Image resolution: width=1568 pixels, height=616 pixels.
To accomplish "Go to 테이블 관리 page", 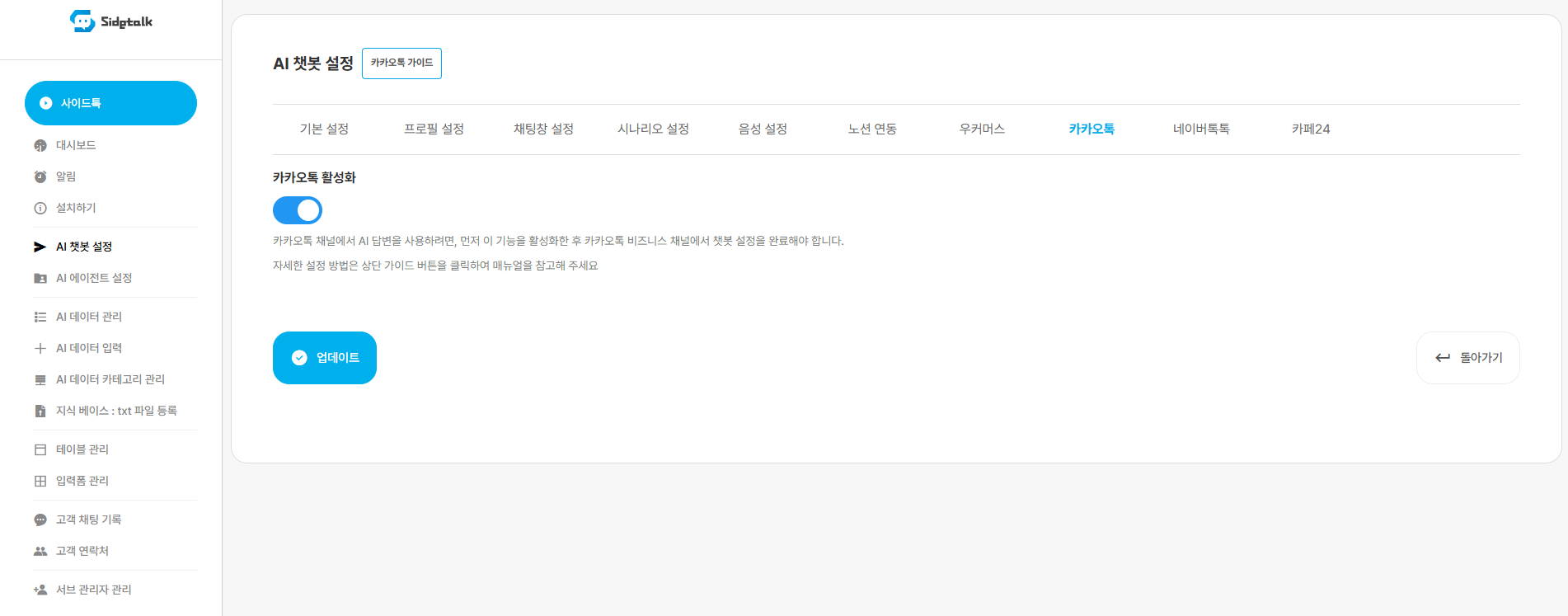I will (82, 449).
